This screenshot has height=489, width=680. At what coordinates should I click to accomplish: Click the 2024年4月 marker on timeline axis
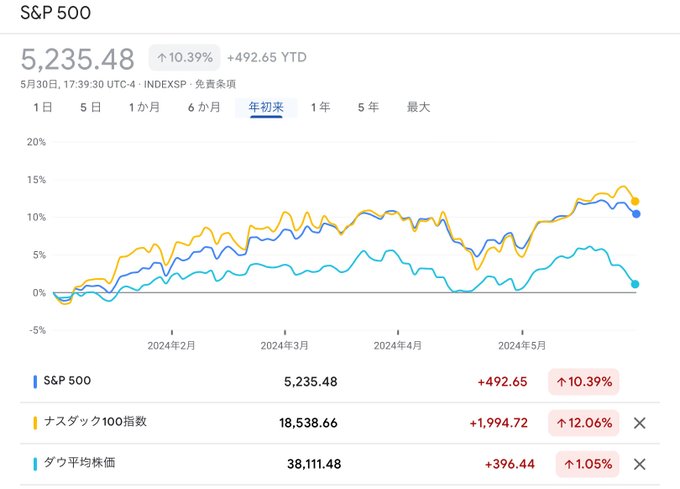398,346
